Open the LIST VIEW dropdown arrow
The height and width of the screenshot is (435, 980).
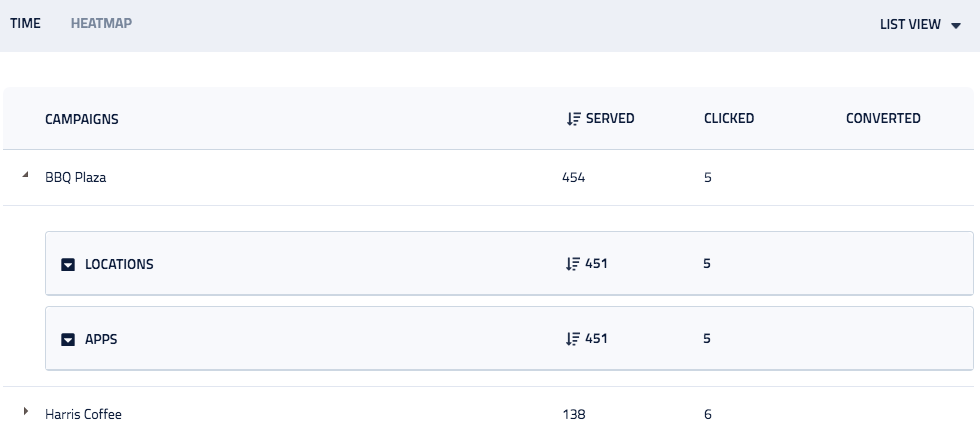[x=956, y=26]
